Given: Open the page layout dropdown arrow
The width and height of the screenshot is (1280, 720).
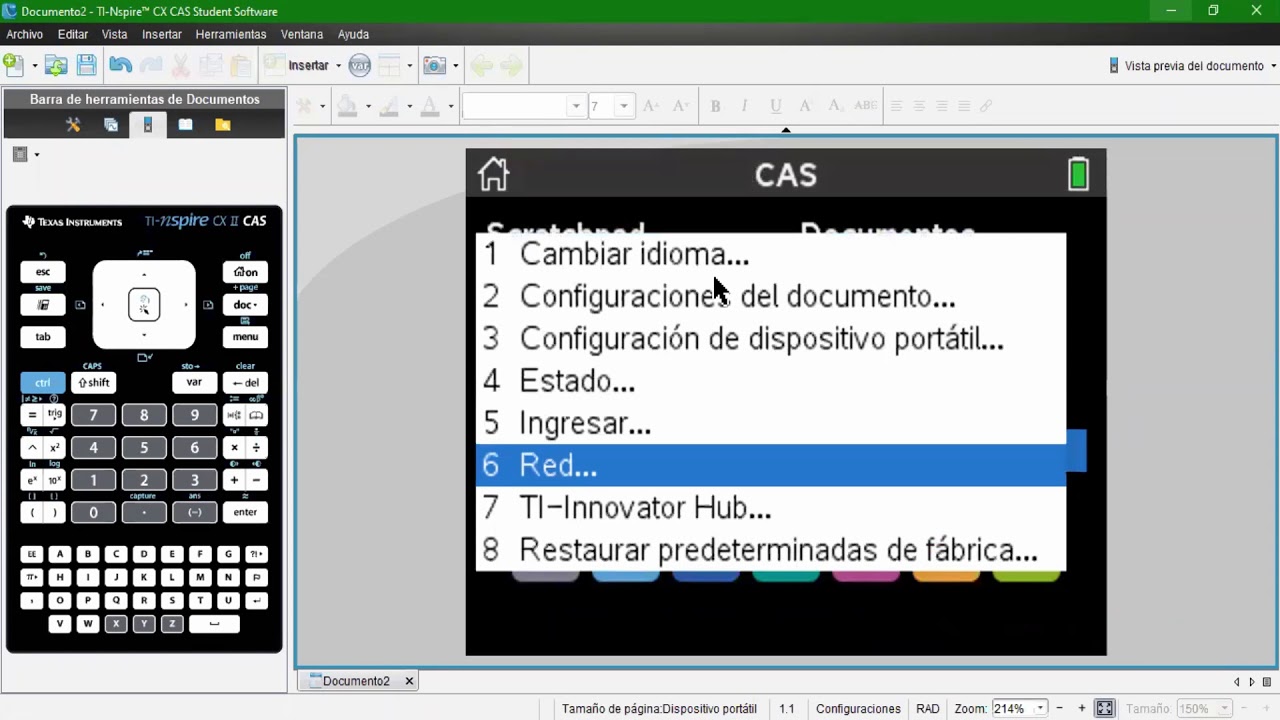Looking at the screenshot, I should click(x=409, y=66).
